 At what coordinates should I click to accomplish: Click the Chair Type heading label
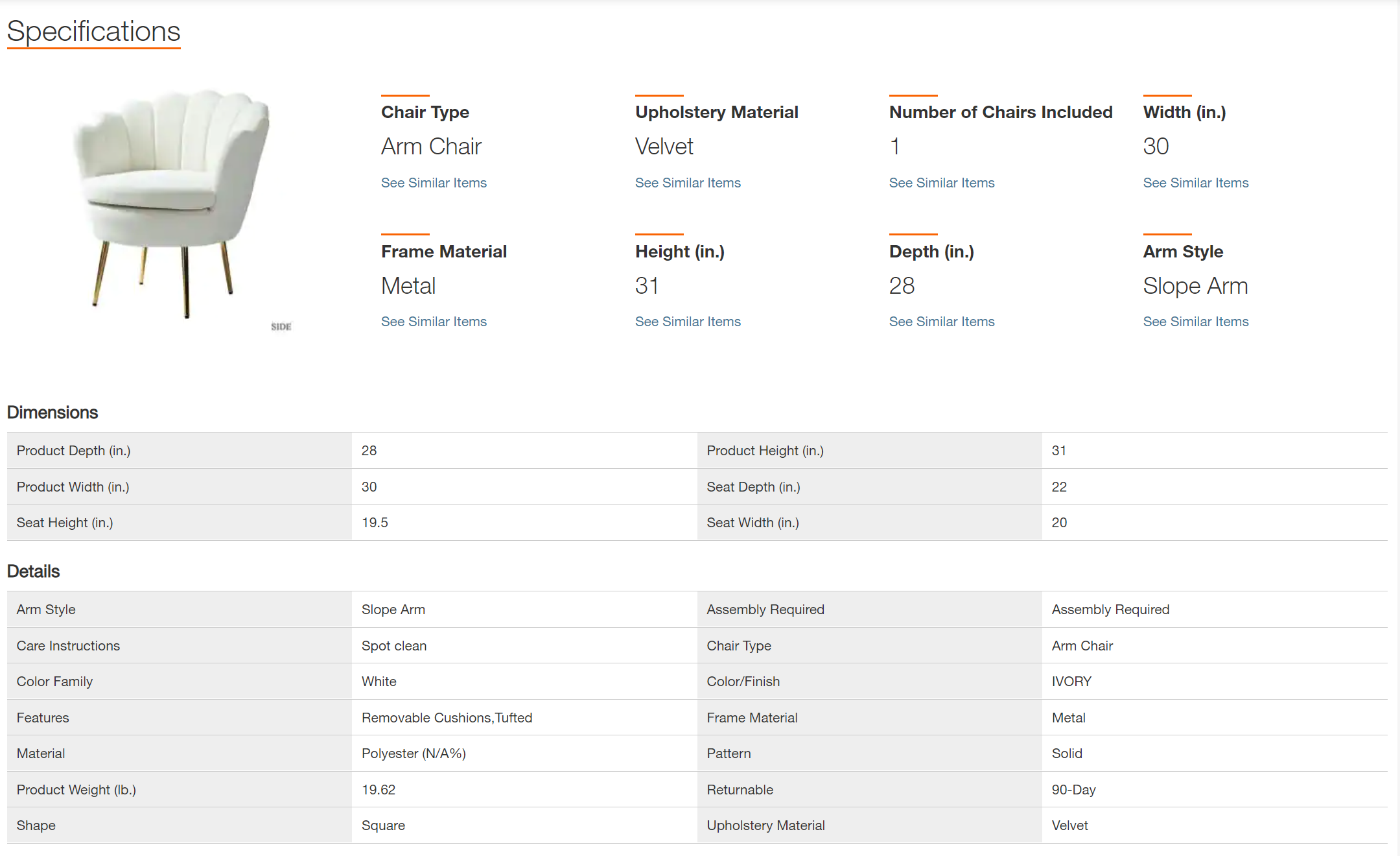point(425,112)
